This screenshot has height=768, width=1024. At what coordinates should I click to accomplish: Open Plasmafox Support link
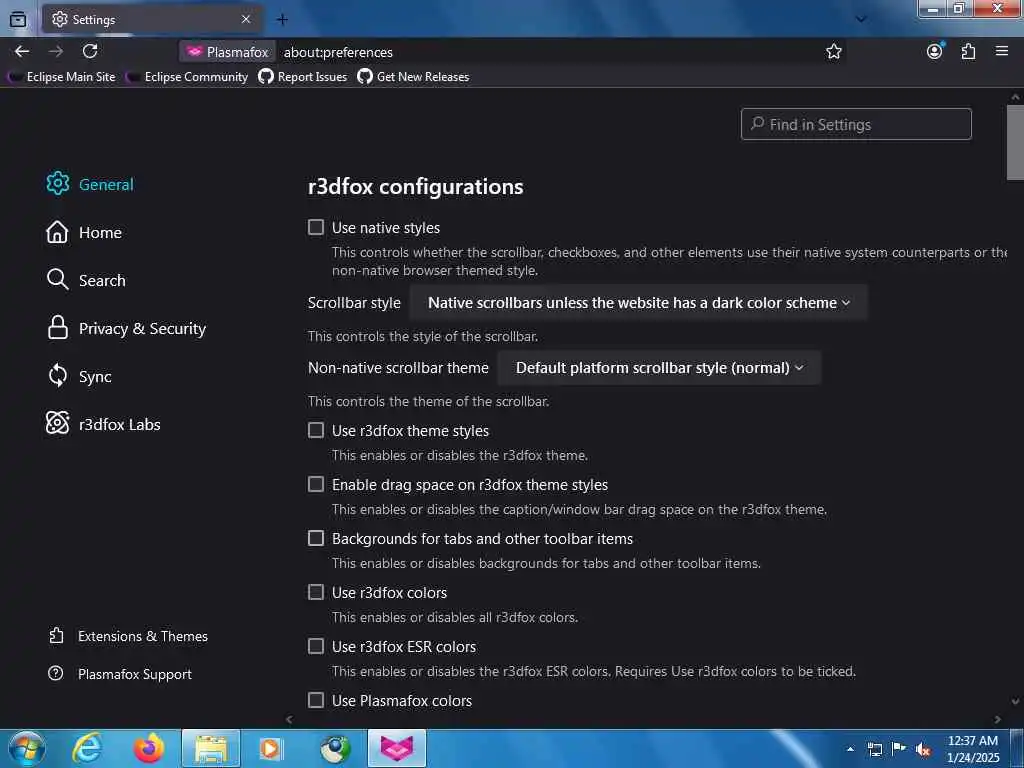(x=120, y=674)
